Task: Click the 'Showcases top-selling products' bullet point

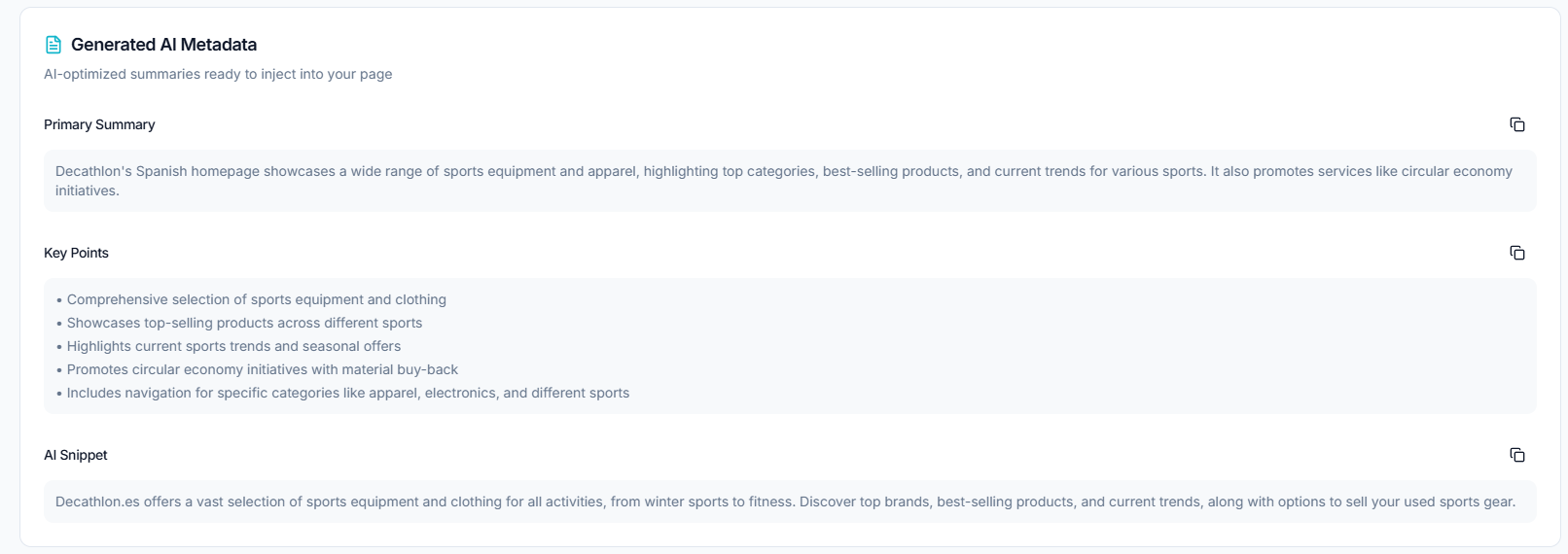Action: (244, 323)
